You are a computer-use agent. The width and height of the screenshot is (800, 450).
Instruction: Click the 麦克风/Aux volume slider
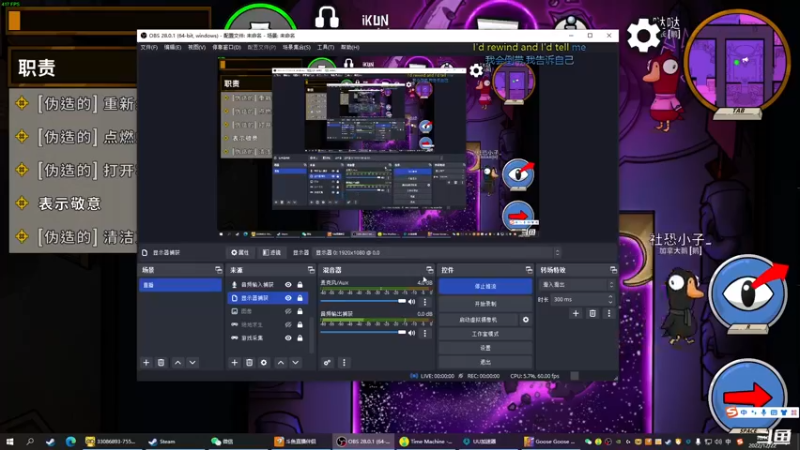coord(363,302)
